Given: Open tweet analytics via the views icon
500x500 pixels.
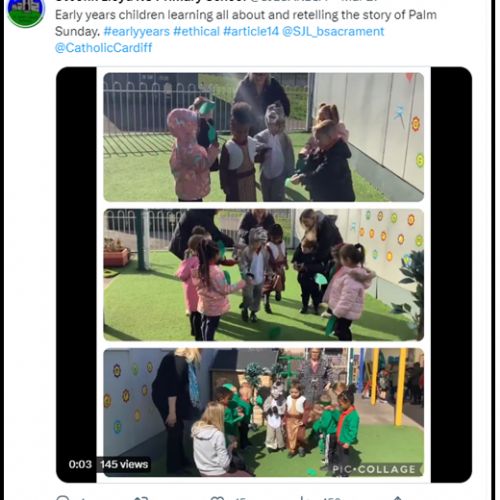Looking at the screenshot, I should [x=303, y=498].
